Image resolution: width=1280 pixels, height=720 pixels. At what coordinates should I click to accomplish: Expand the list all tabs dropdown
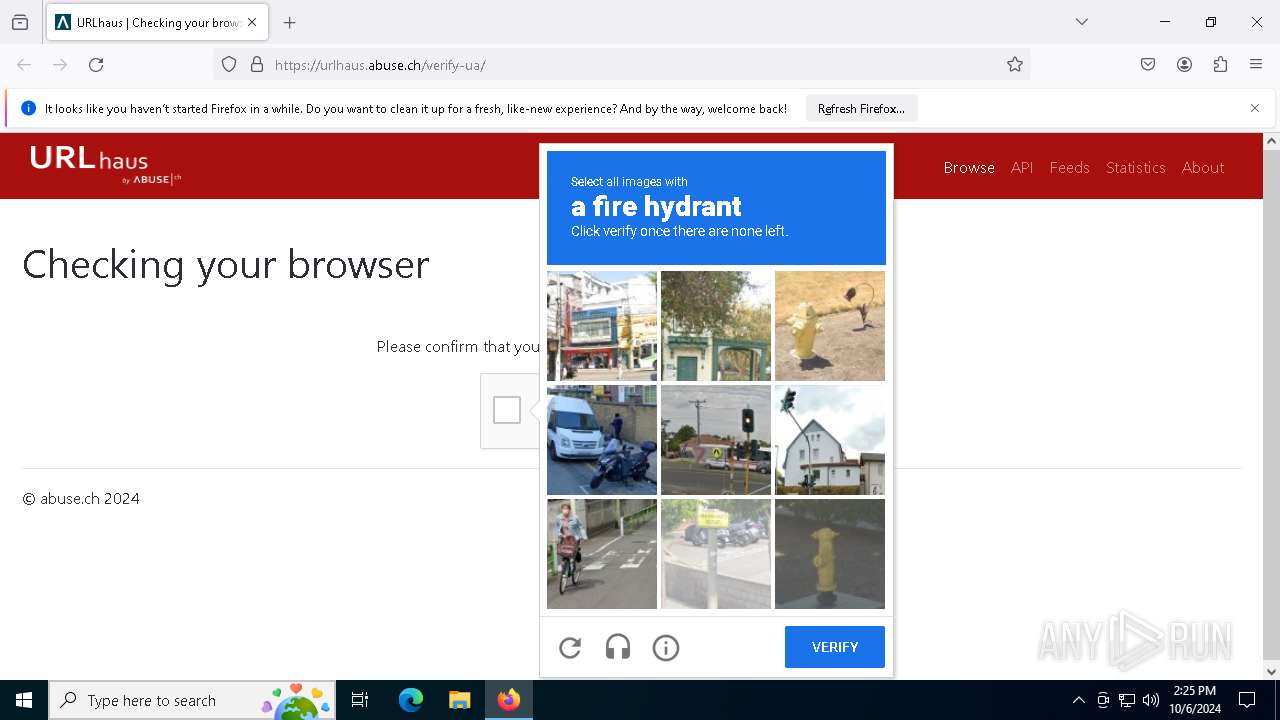point(1082,22)
